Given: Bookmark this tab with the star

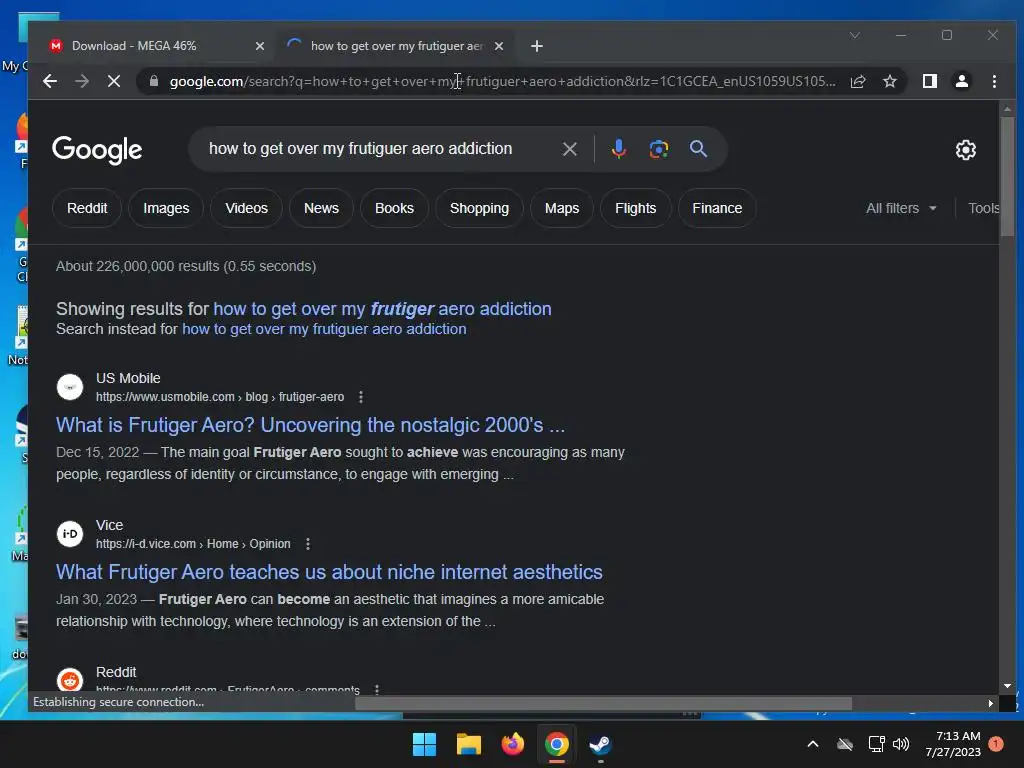Looking at the screenshot, I should click(x=889, y=81).
